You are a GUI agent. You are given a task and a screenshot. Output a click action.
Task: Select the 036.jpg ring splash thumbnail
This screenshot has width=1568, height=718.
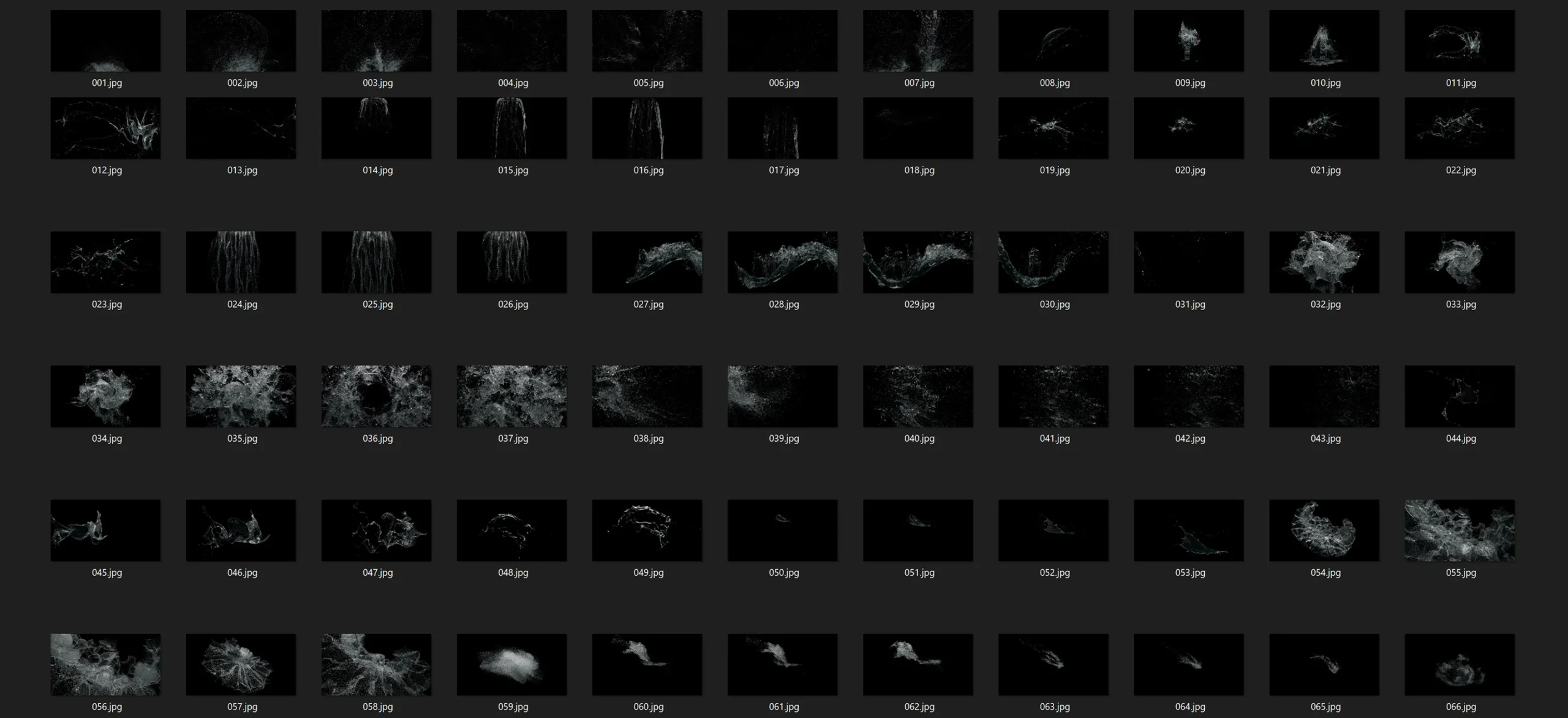(x=376, y=396)
